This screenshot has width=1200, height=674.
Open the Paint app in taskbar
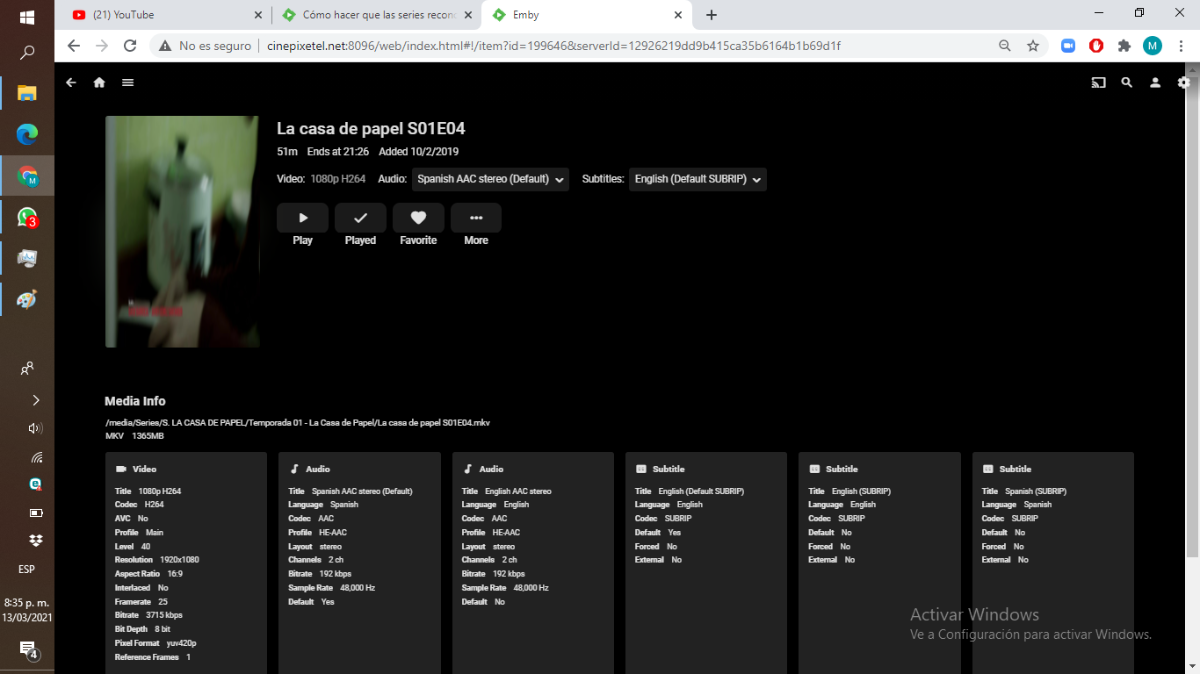(x=27, y=299)
